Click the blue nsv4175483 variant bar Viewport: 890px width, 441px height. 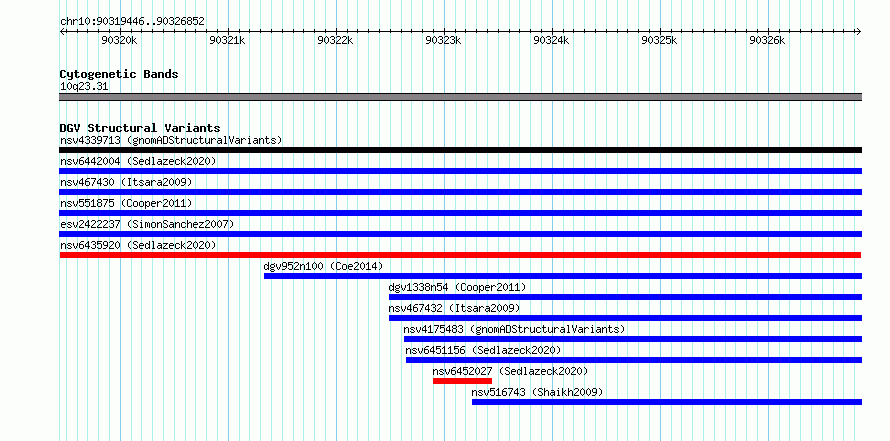[x=633, y=339]
